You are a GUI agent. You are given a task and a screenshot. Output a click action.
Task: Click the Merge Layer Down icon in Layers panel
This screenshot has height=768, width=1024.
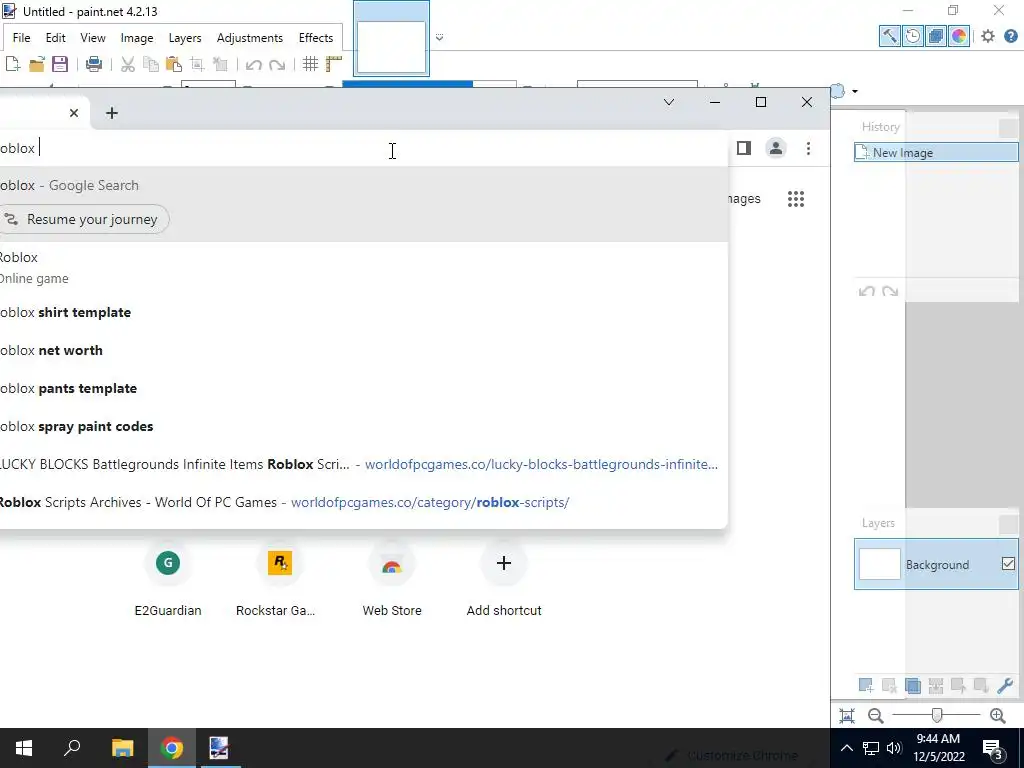[936, 685]
